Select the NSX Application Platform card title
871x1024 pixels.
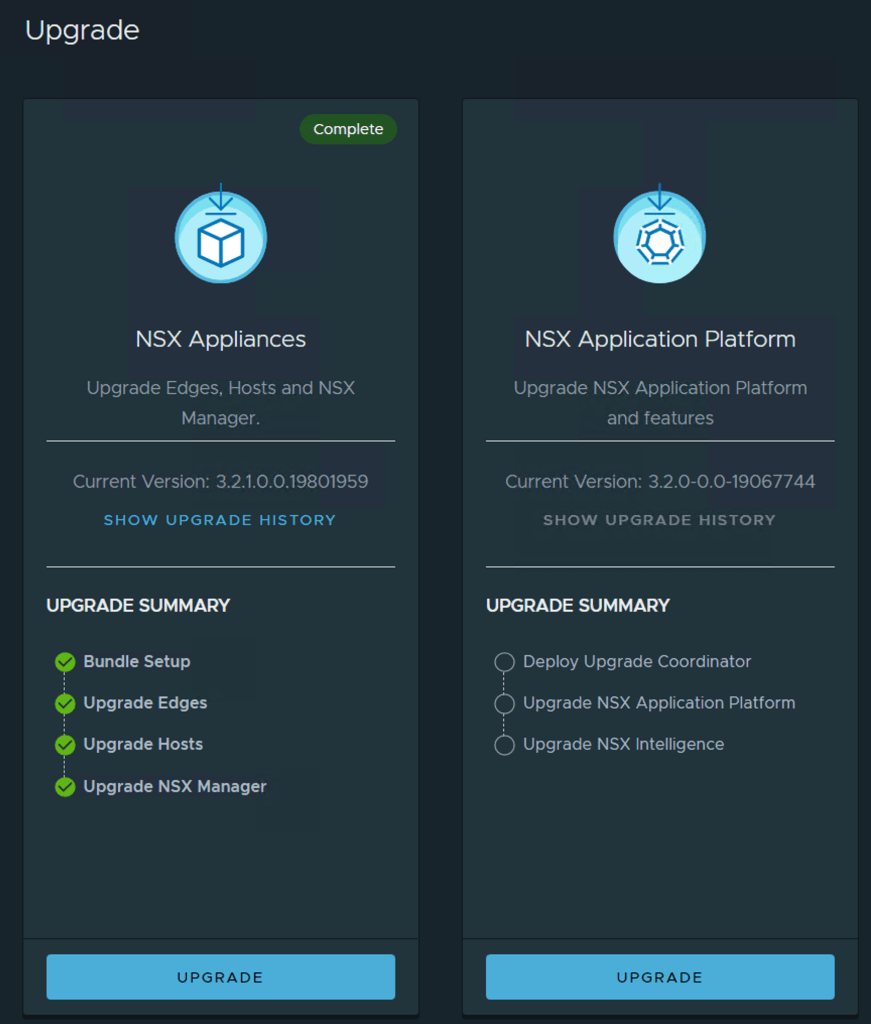[660, 339]
